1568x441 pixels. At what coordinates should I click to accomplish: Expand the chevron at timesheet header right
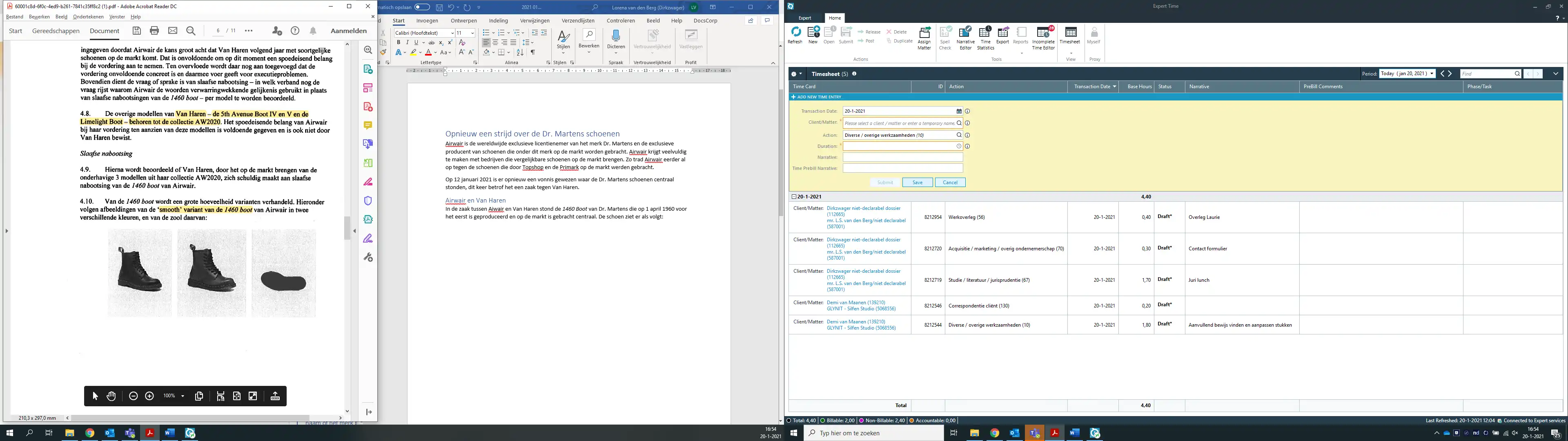click(x=1556, y=73)
